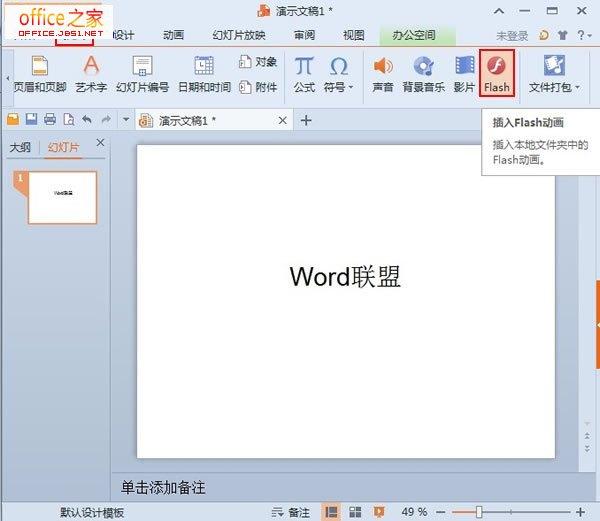
Task: Insert sound with 声音 icon
Action: coord(382,72)
